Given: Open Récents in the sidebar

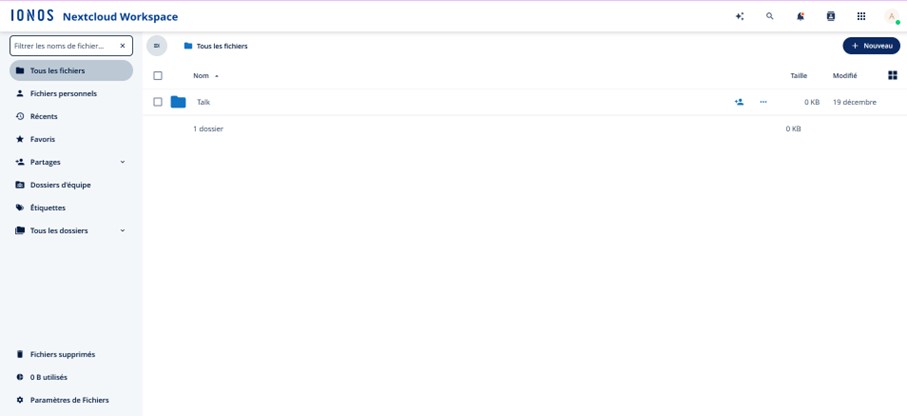Looking at the screenshot, I should (x=44, y=116).
